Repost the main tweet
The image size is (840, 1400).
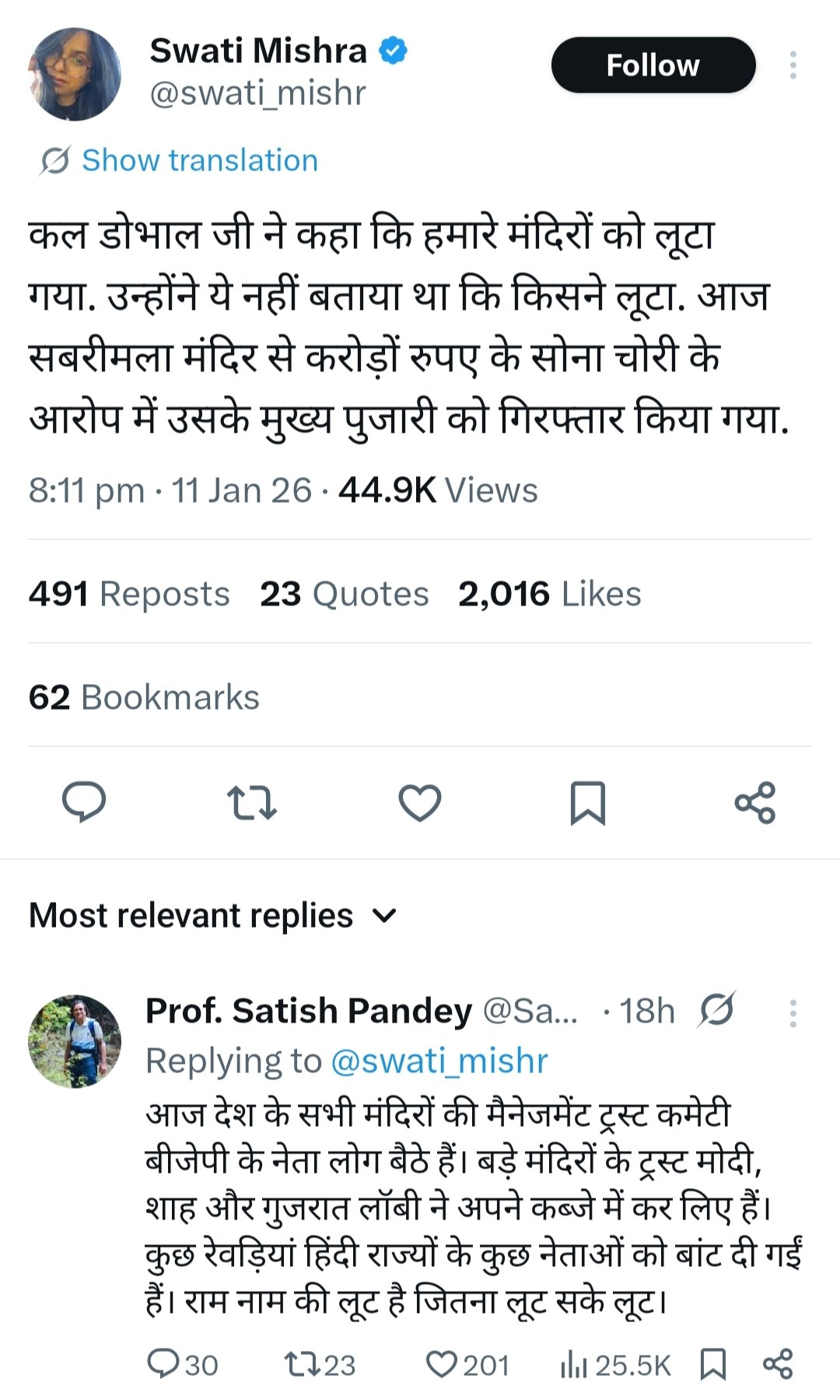(x=251, y=802)
